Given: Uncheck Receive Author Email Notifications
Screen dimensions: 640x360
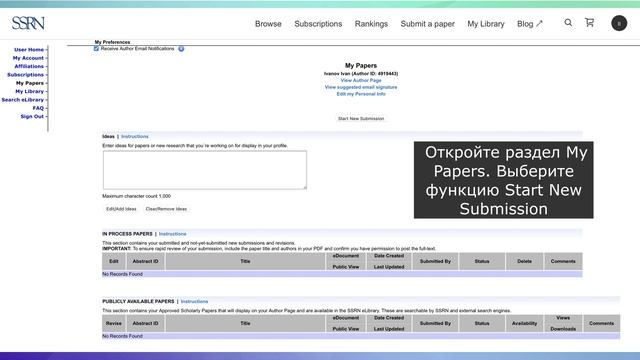Looking at the screenshot, I should click(x=96, y=49).
